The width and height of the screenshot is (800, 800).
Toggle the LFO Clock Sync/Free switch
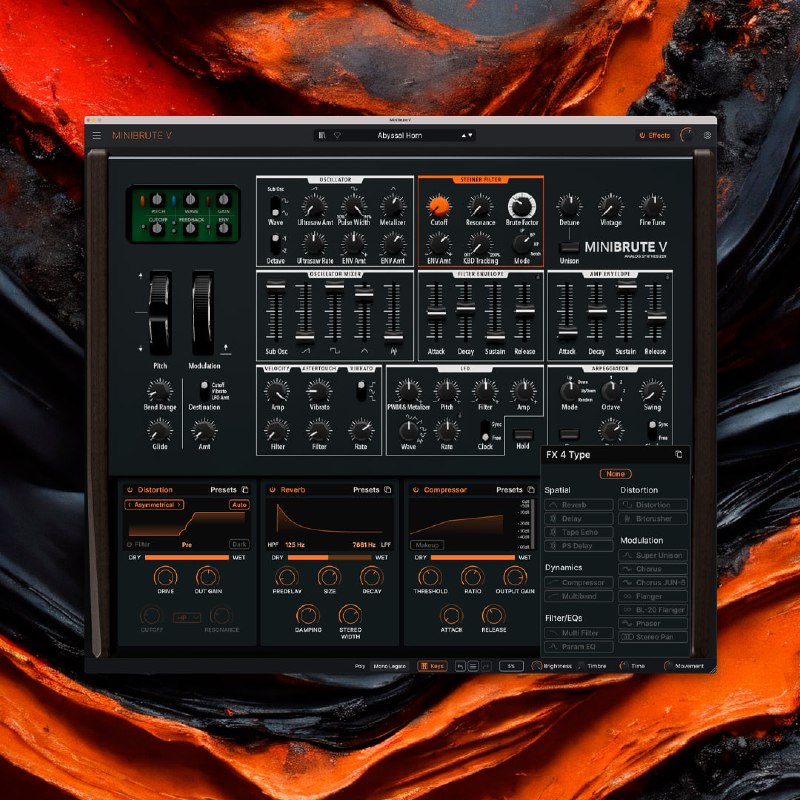485,430
